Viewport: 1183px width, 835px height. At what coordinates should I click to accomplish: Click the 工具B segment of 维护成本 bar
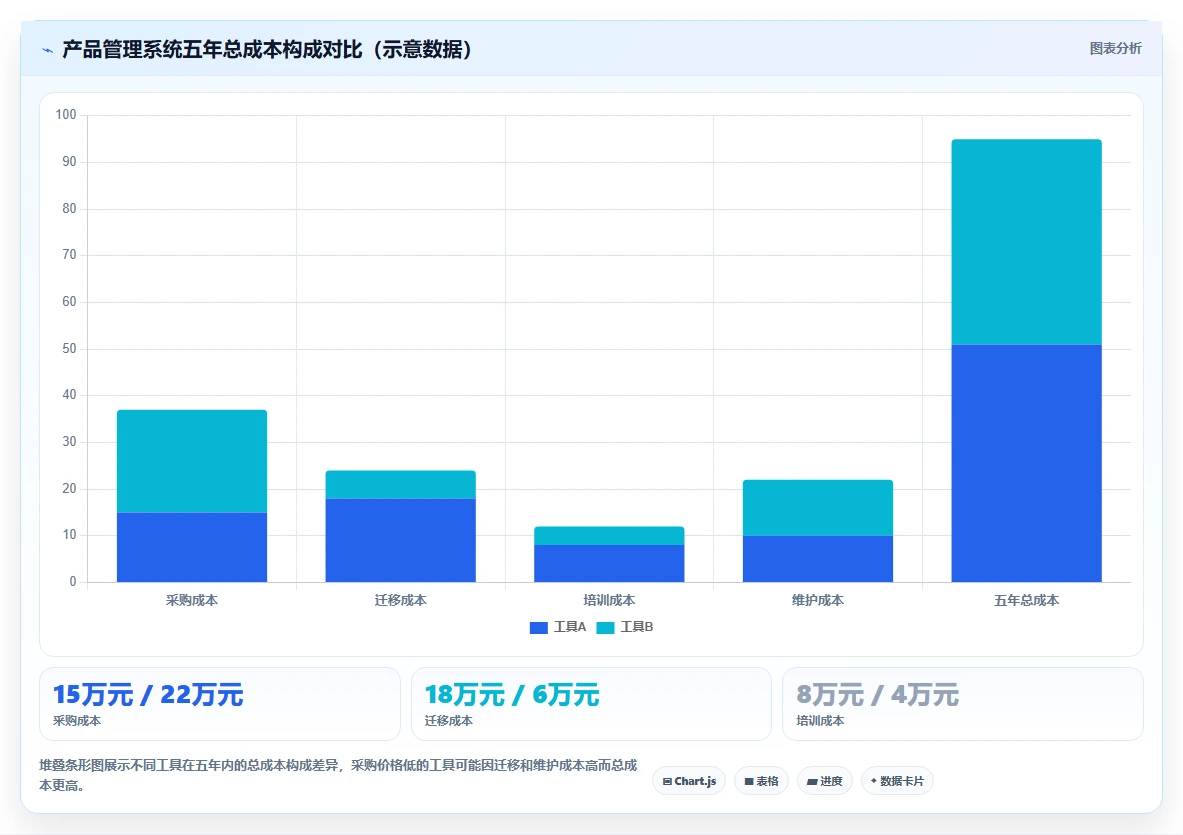click(x=818, y=508)
